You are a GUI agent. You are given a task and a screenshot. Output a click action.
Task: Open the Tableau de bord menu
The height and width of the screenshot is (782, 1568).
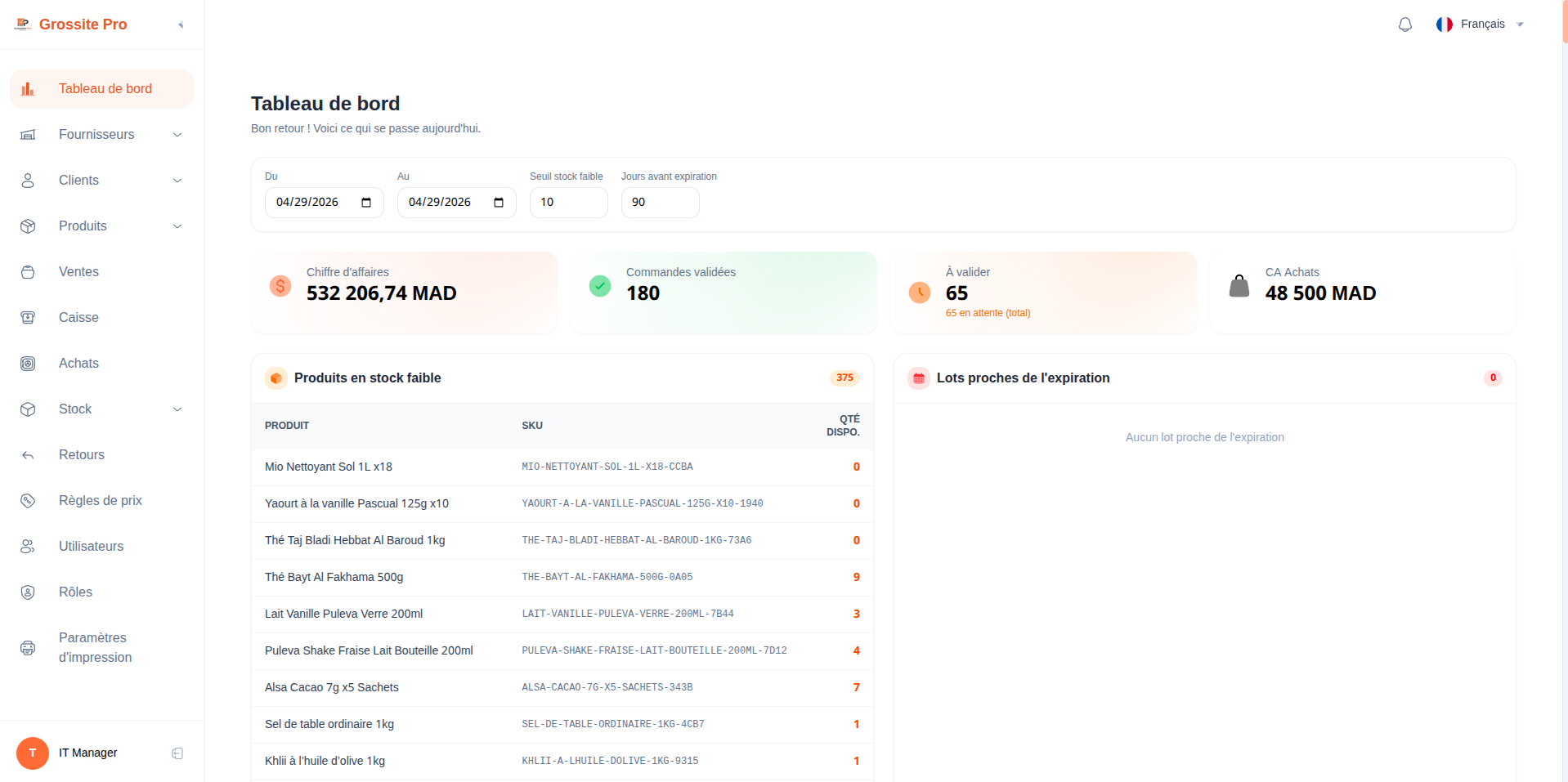101,89
